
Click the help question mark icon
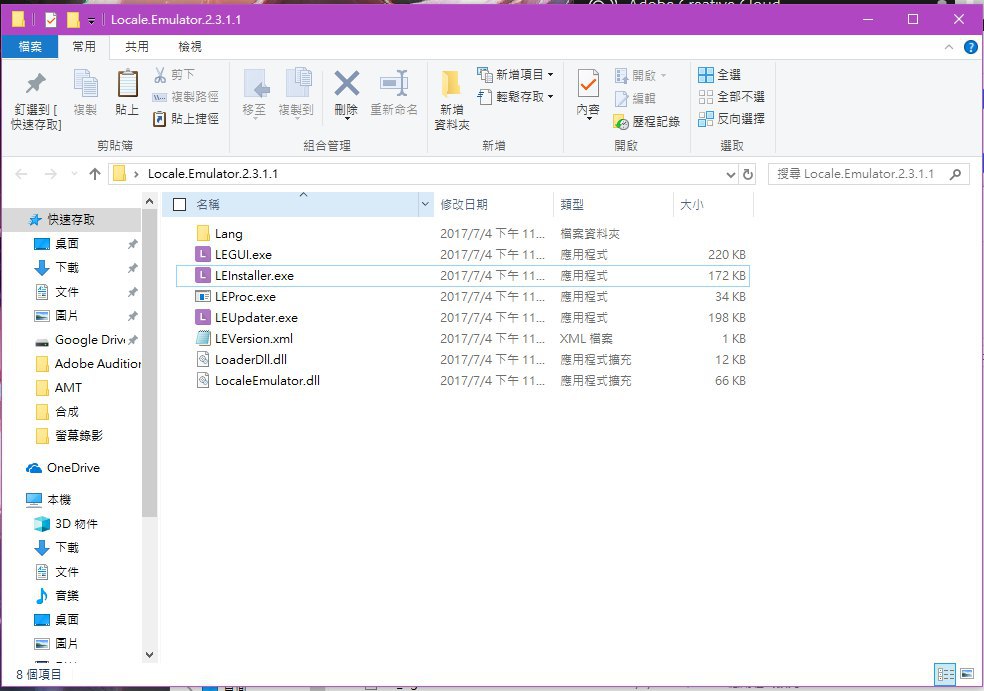click(970, 47)
